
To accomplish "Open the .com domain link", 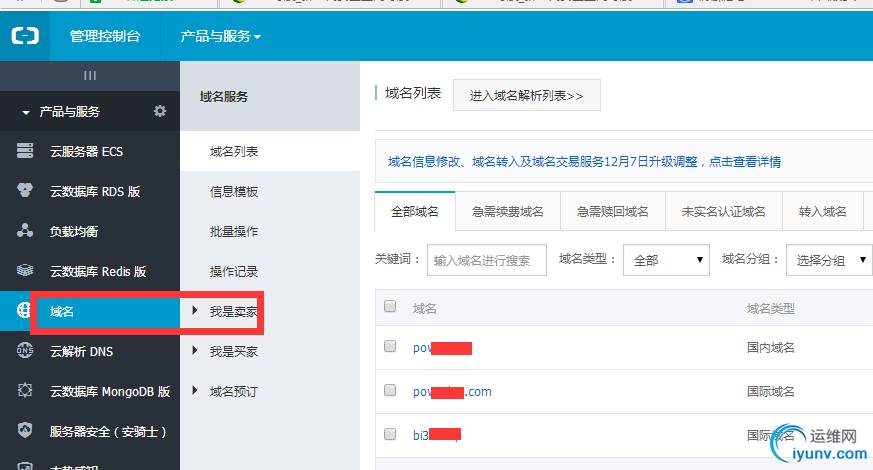I will click(x=452, y=392).
